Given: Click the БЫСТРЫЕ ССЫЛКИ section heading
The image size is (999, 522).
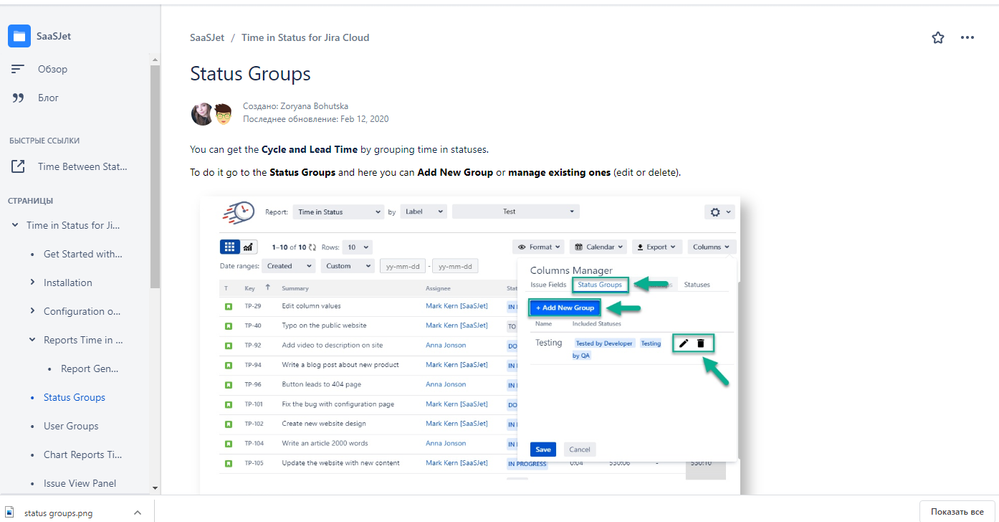Looking at the screenshot, I should (x=45, y=141).
